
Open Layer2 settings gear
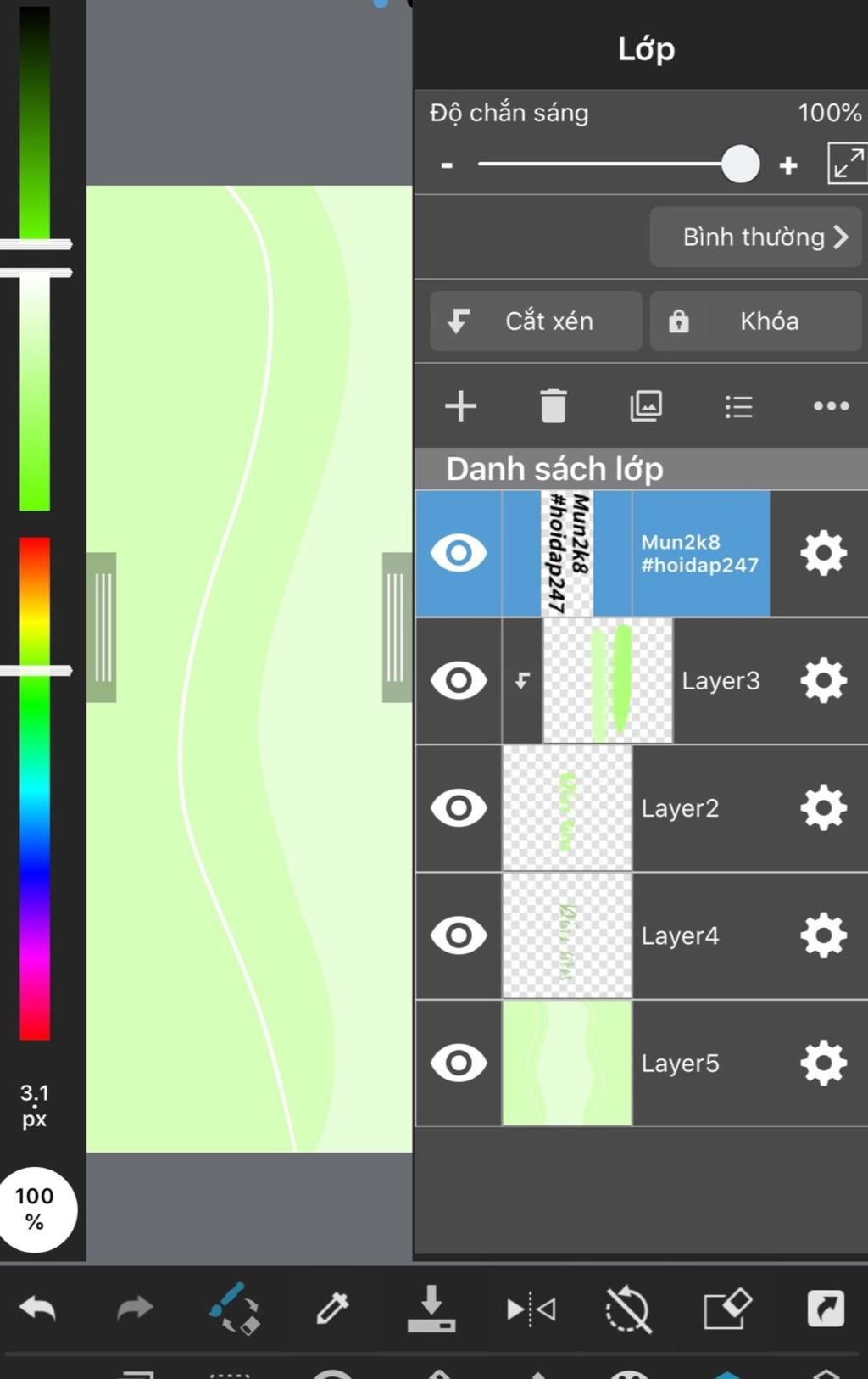[823, 808]
